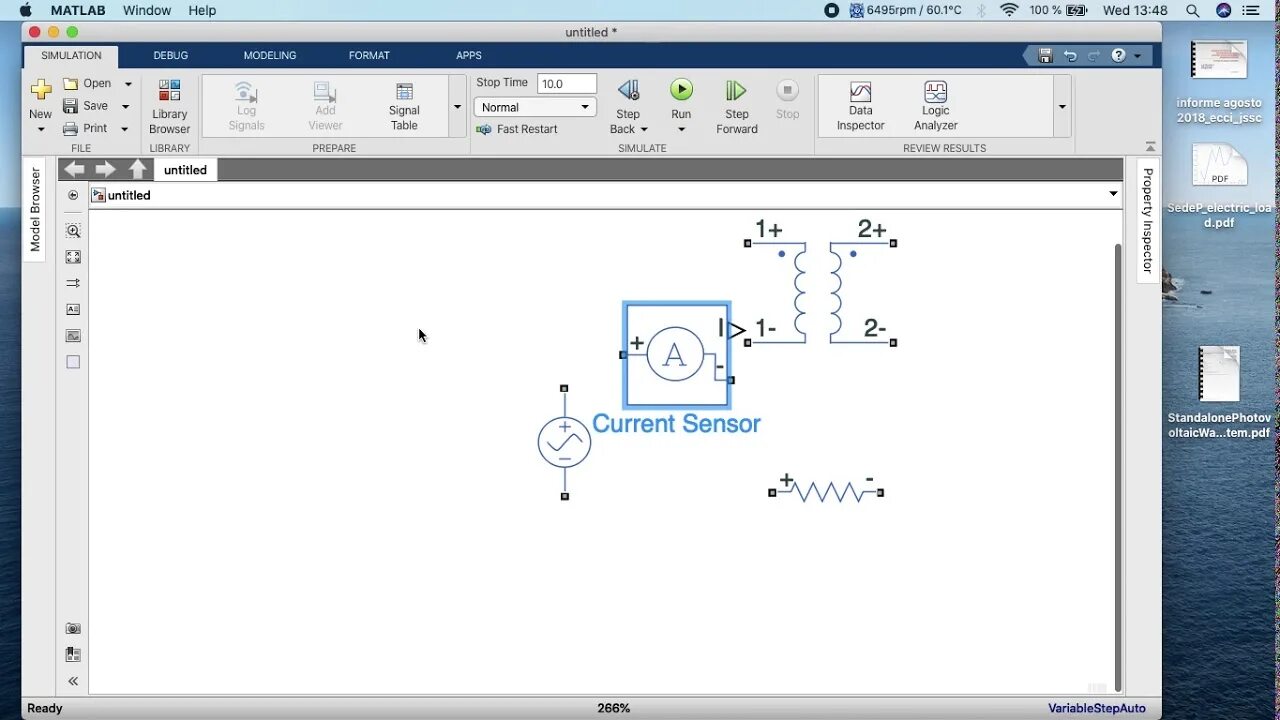Open the MATLAB application menu
1280x720 pixels.
click(x=78, y=10)
